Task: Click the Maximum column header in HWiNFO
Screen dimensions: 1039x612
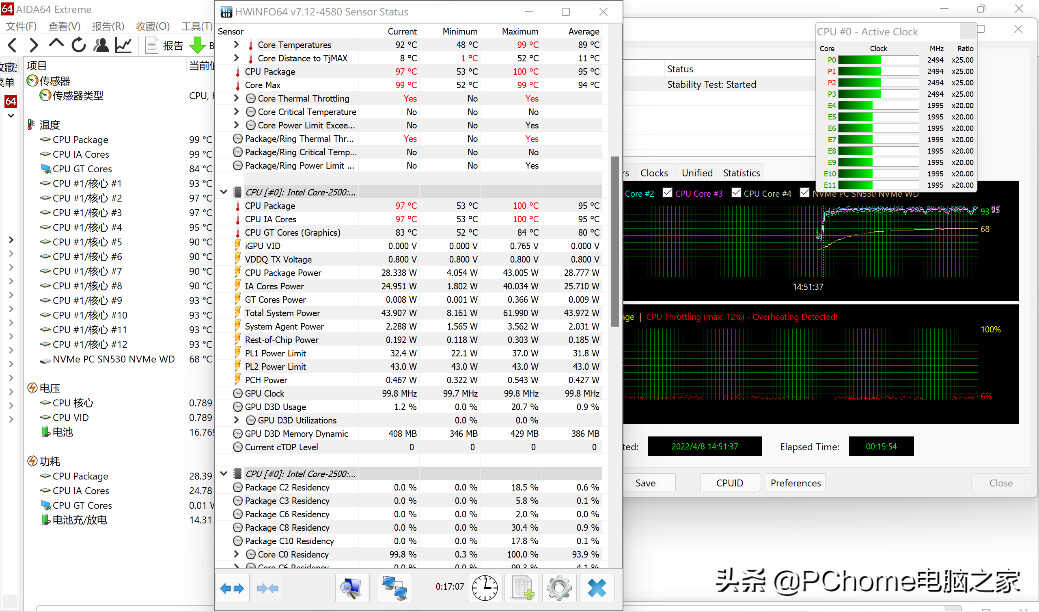Action: pos(520,31)
